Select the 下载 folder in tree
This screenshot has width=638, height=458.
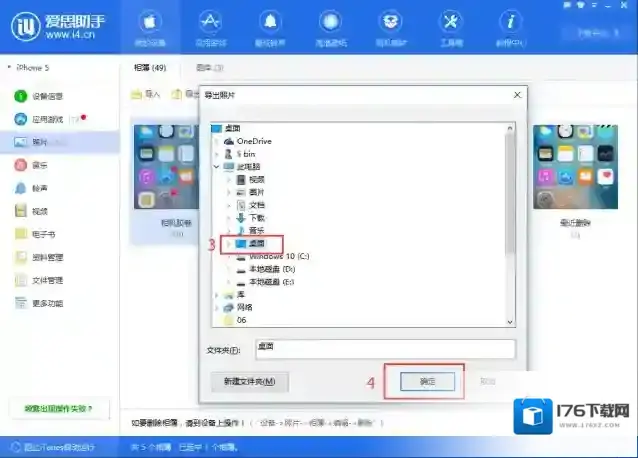250,218
